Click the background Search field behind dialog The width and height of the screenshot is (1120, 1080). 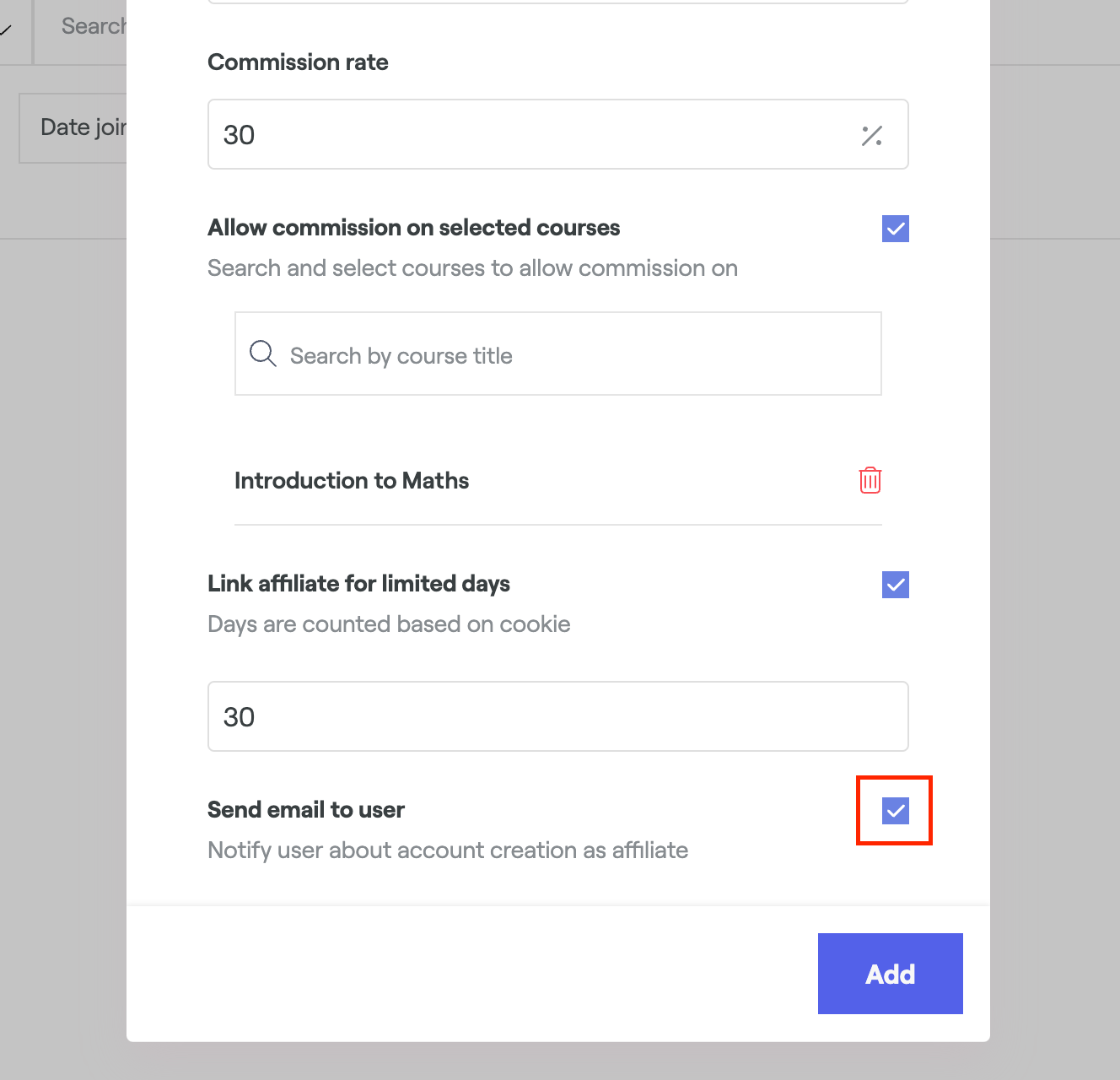tap(93, 26)
